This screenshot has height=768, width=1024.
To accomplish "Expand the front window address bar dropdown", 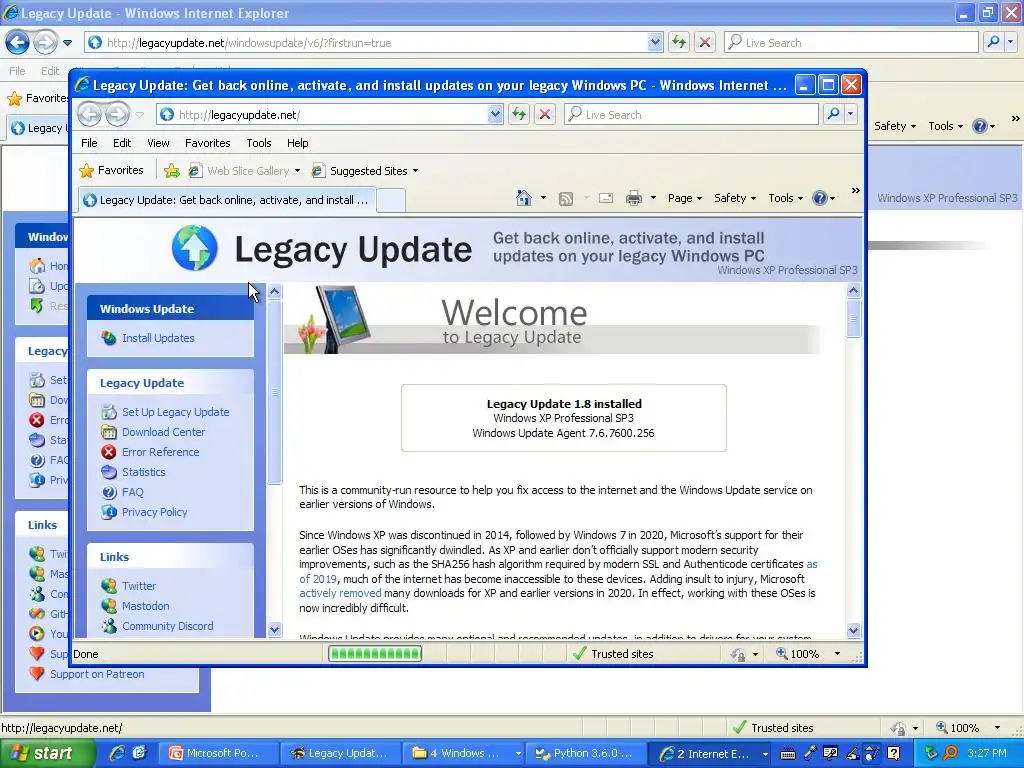I will pos(495,114).
